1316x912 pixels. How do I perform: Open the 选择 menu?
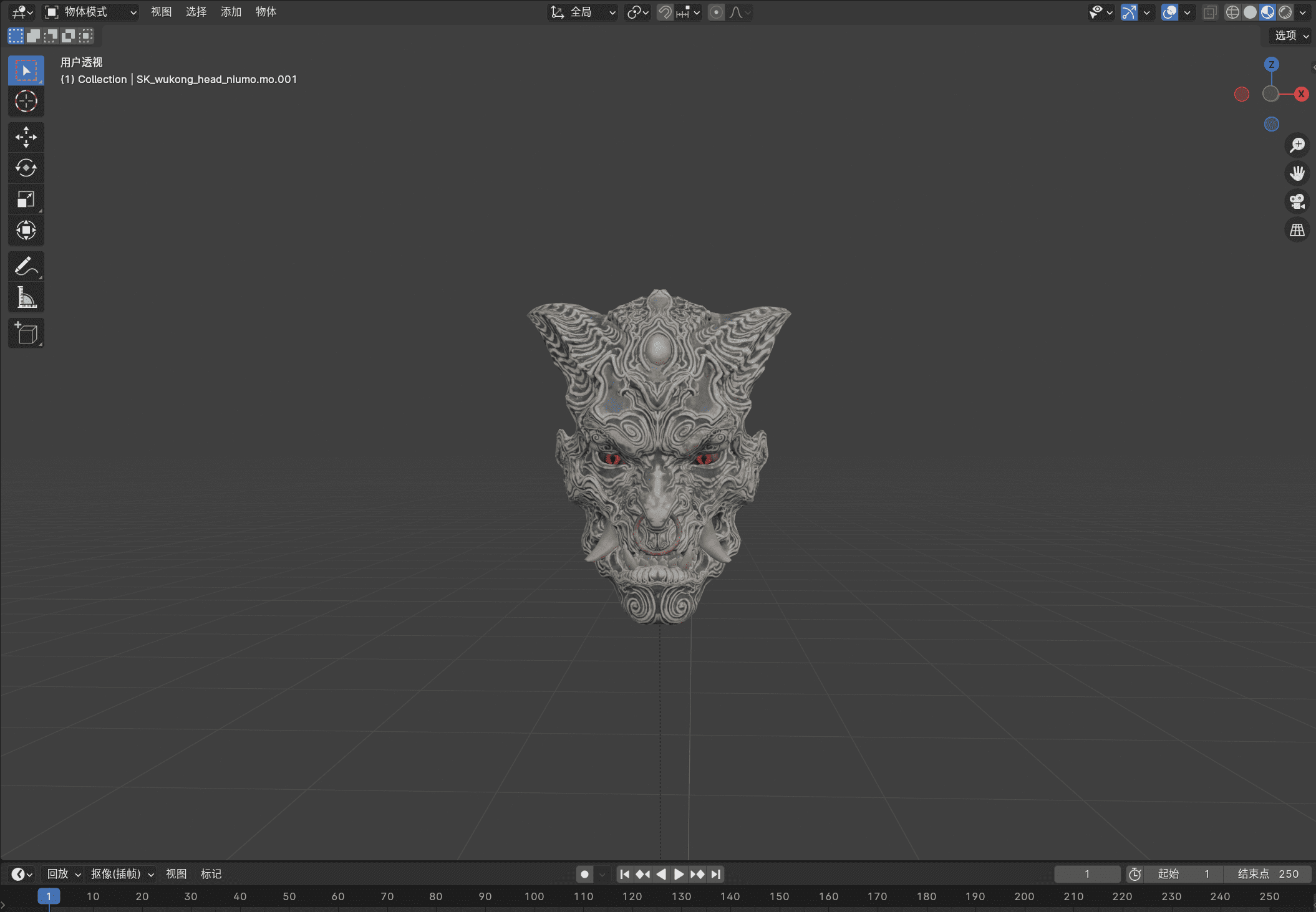pos(196,12)
